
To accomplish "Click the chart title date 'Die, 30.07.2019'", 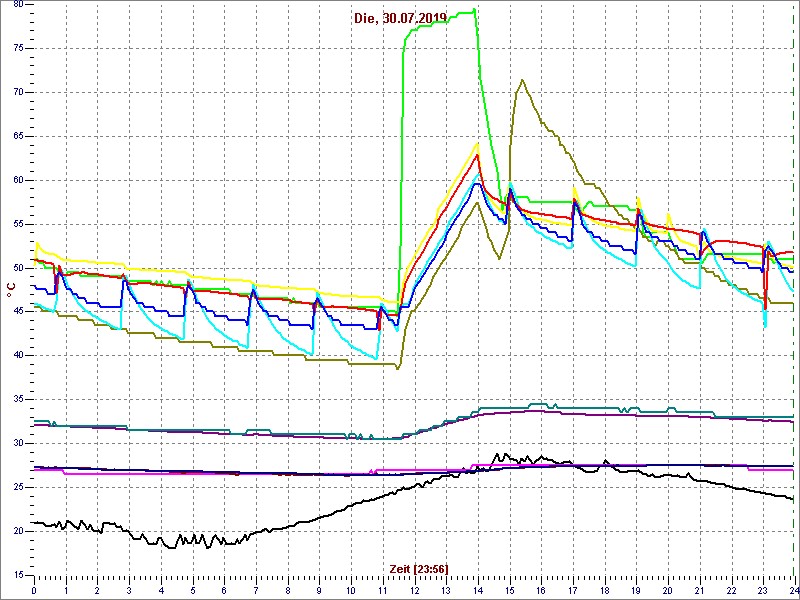I will coord(400,17).
